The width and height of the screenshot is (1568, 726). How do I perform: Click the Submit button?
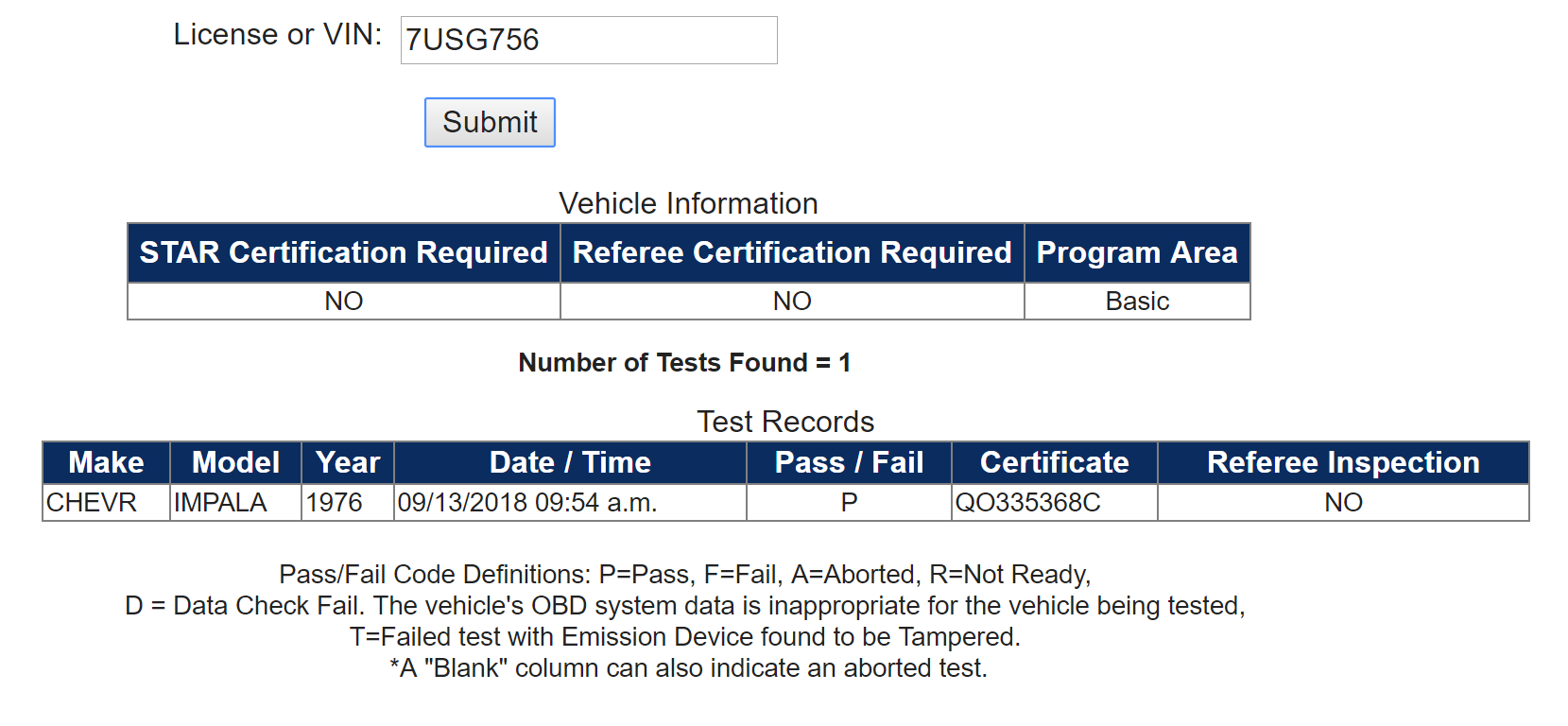[490, 122]
